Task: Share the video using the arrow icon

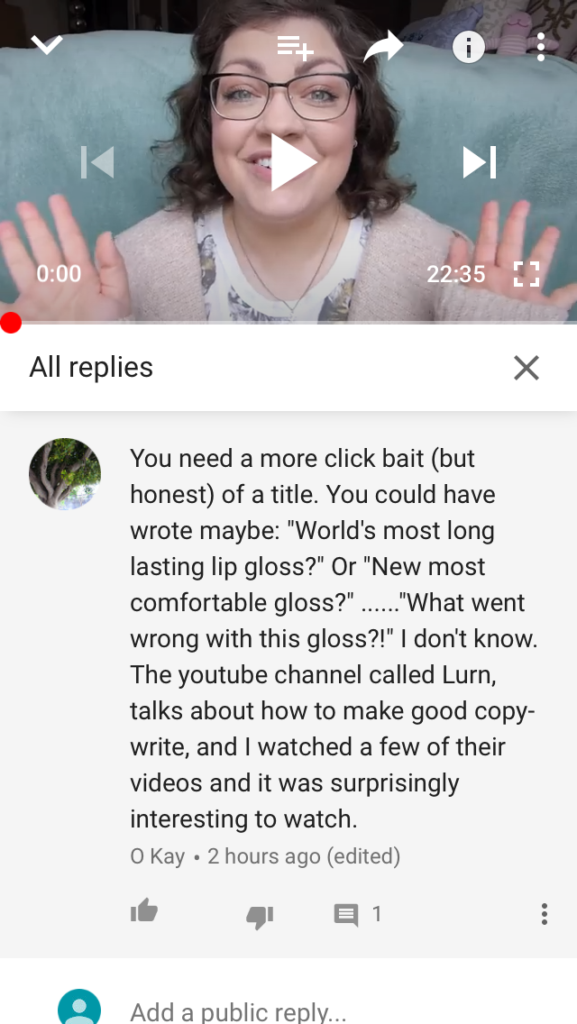Action: [x=383, y=47]
